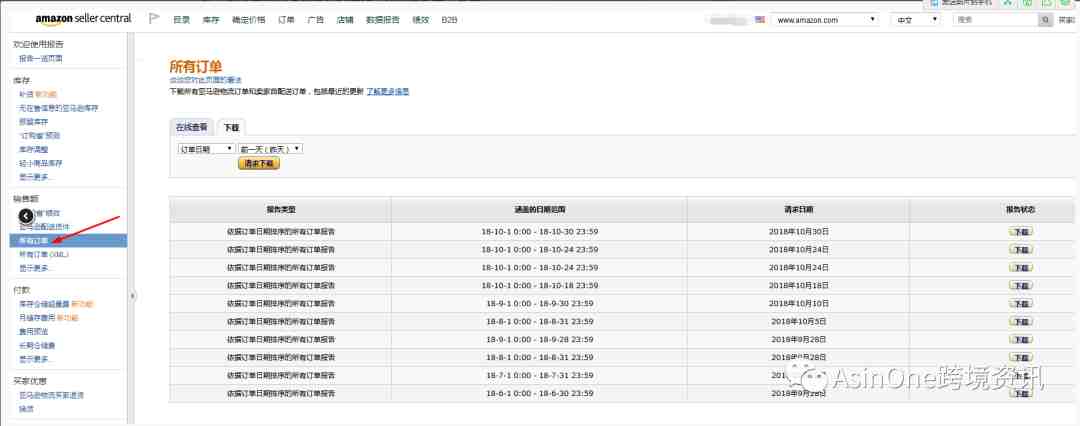Open the 补货 sidebar link
1080x426 pixels.
(25, 94)
